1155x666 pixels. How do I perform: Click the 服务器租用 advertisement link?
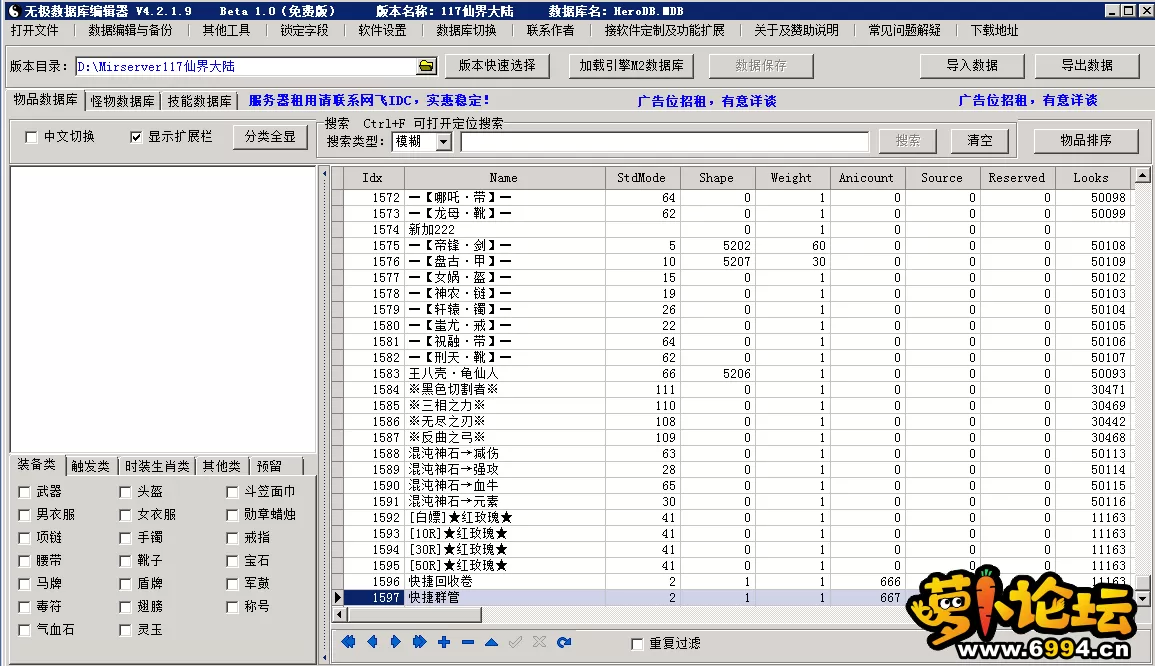pyautogui.click(x=368, y=100)
